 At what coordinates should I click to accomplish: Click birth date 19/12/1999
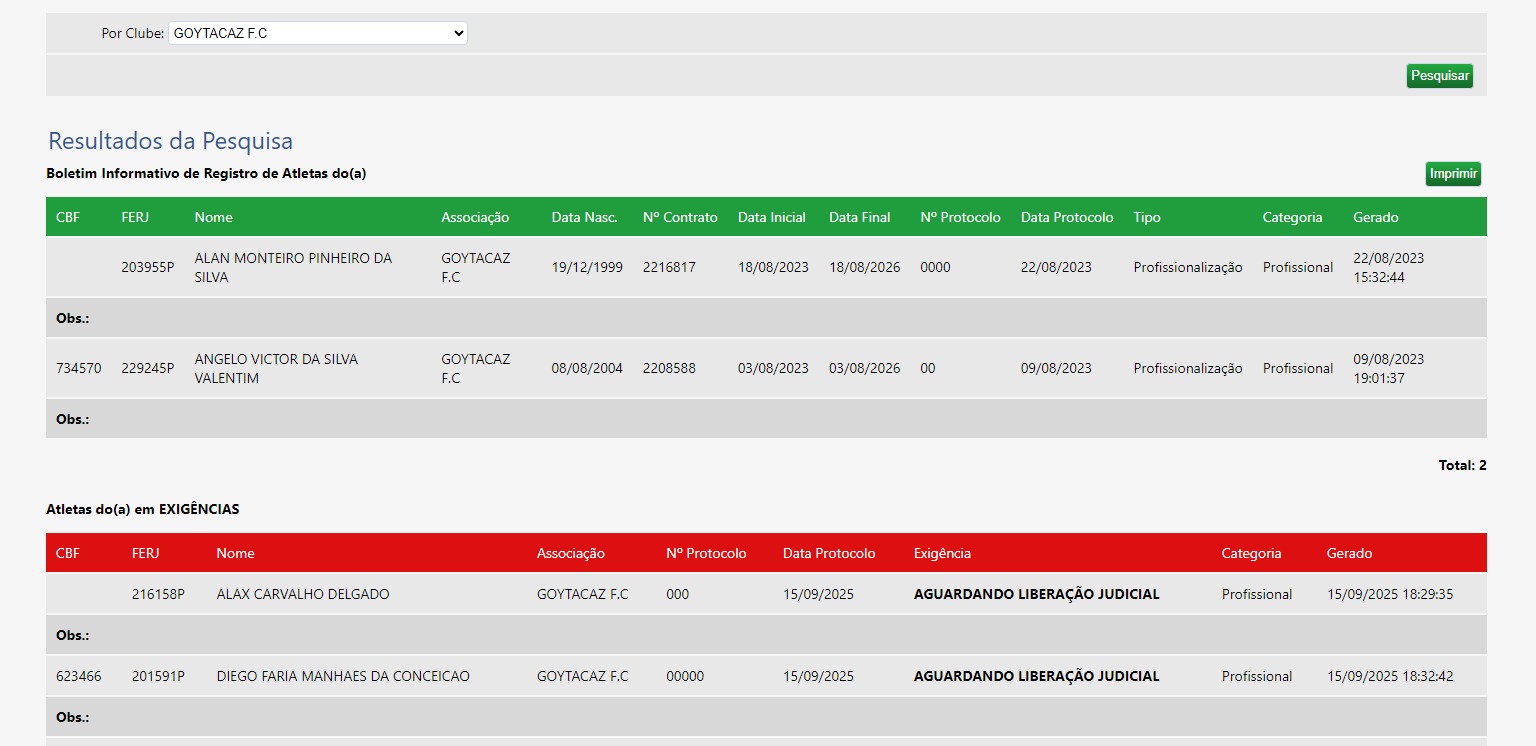pyautogui.click(x=587, y=267)
